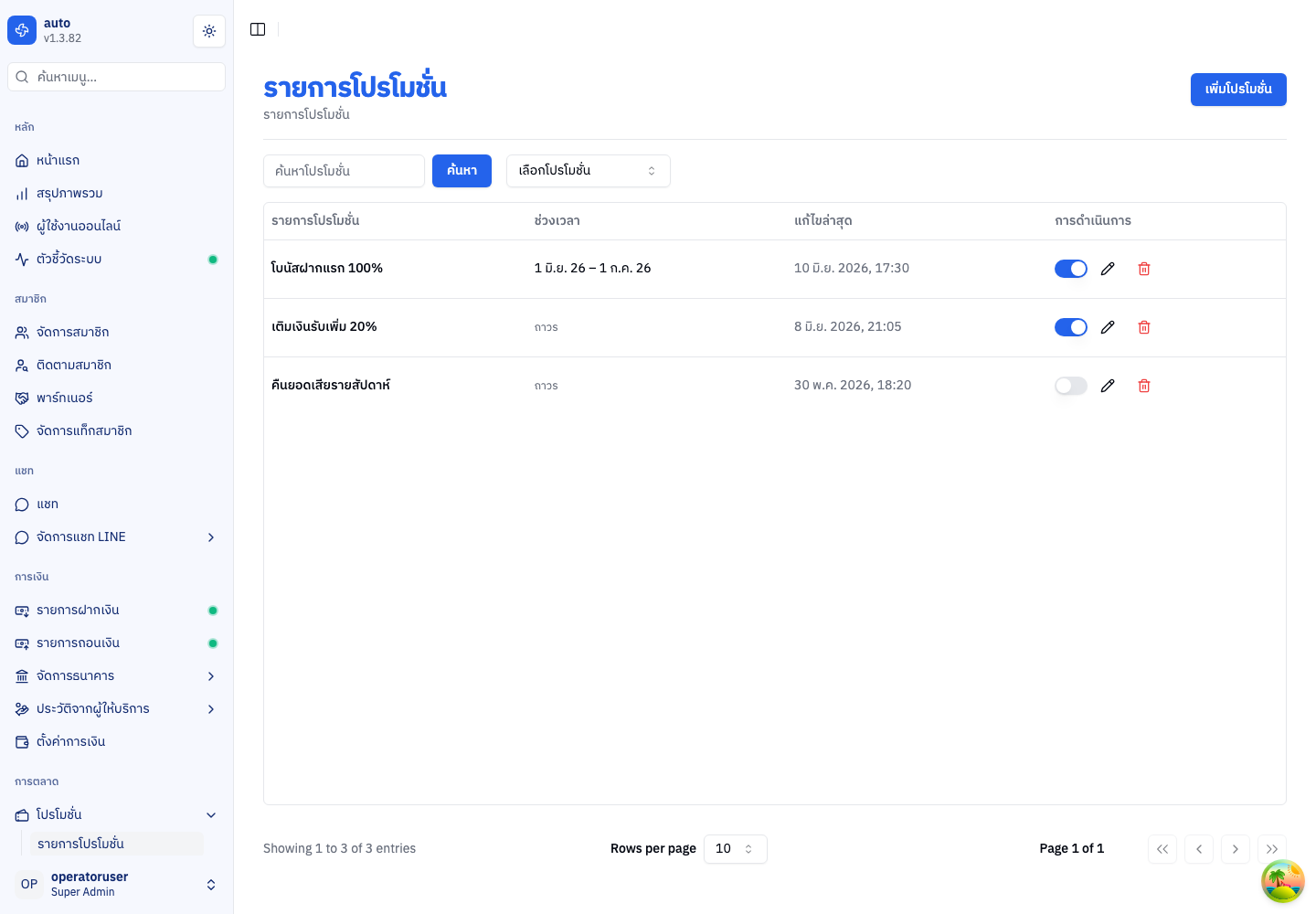Go to next page chevron

[x=1236, y=849]
